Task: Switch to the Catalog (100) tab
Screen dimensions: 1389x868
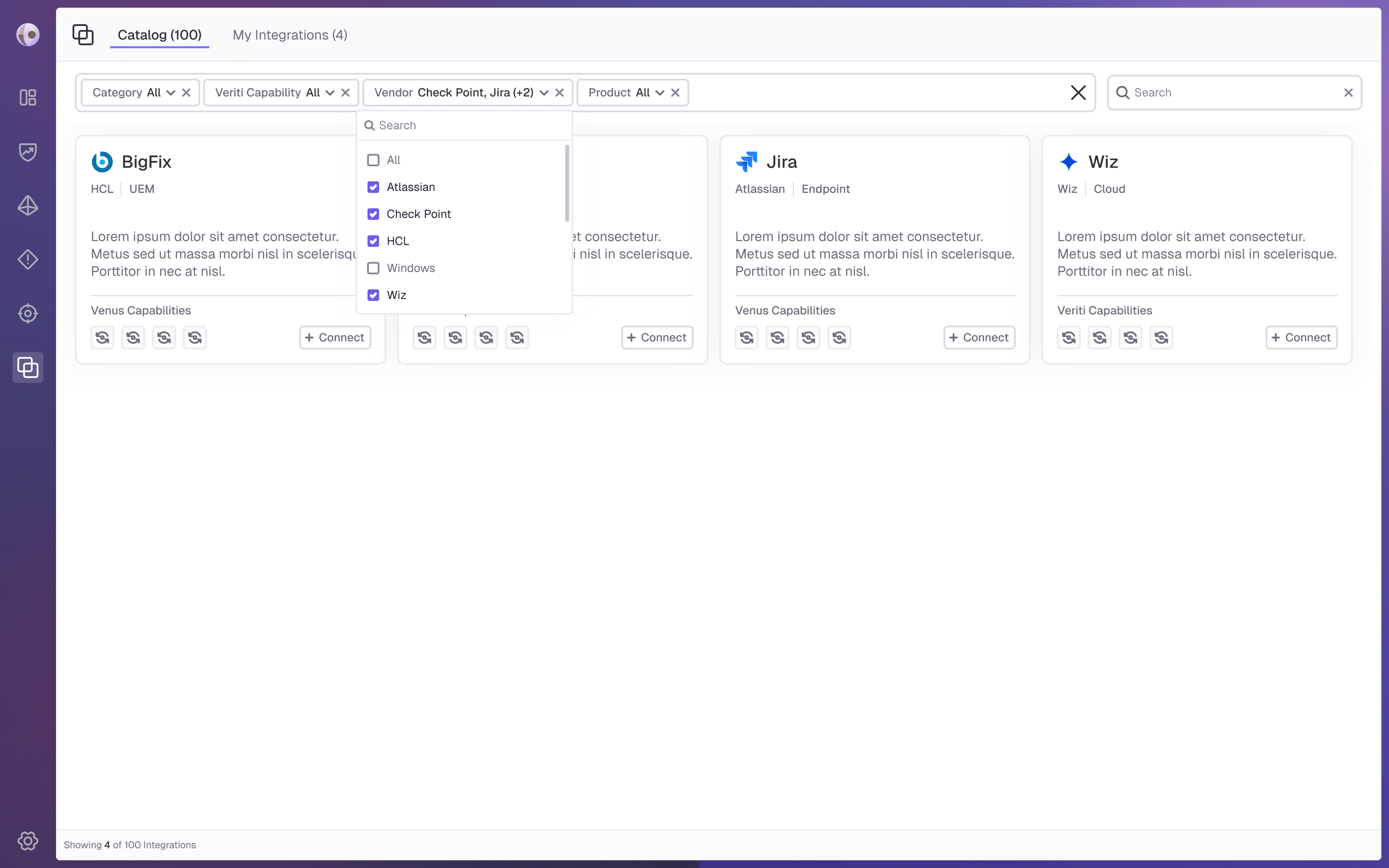Action: (160, 35)
